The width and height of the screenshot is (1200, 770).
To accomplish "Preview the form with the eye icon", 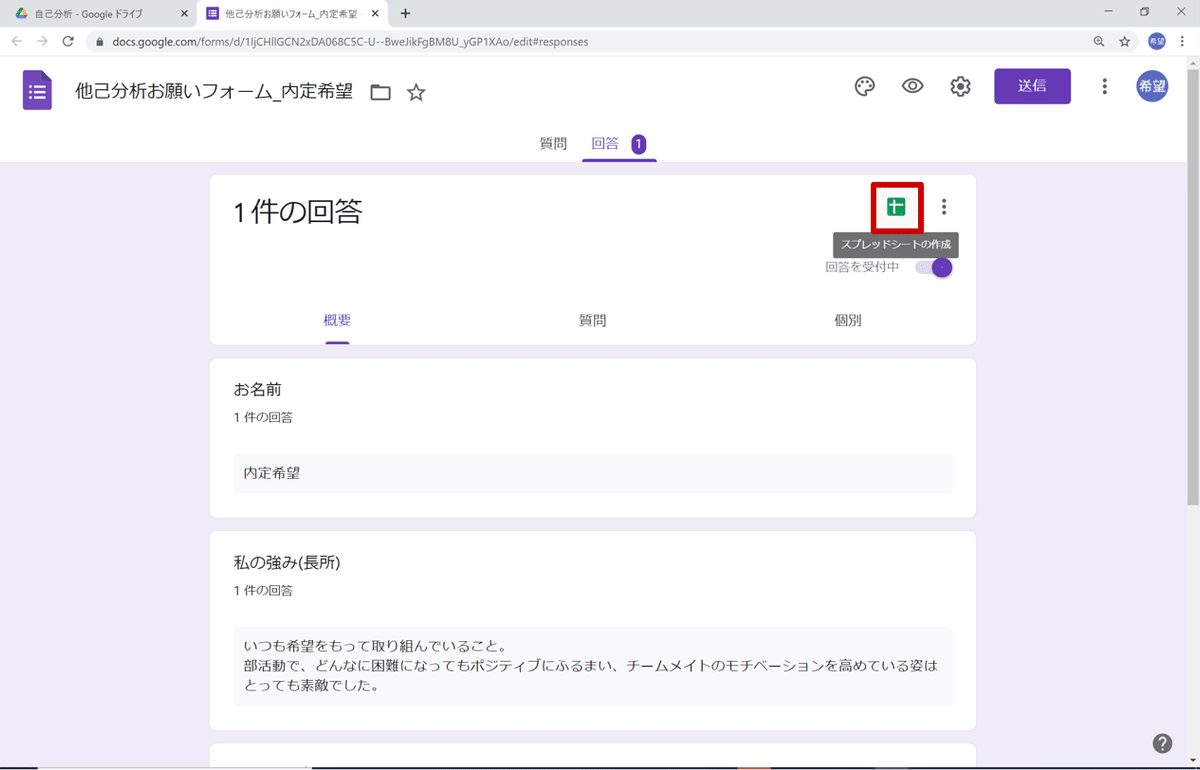I will [912, 86].
